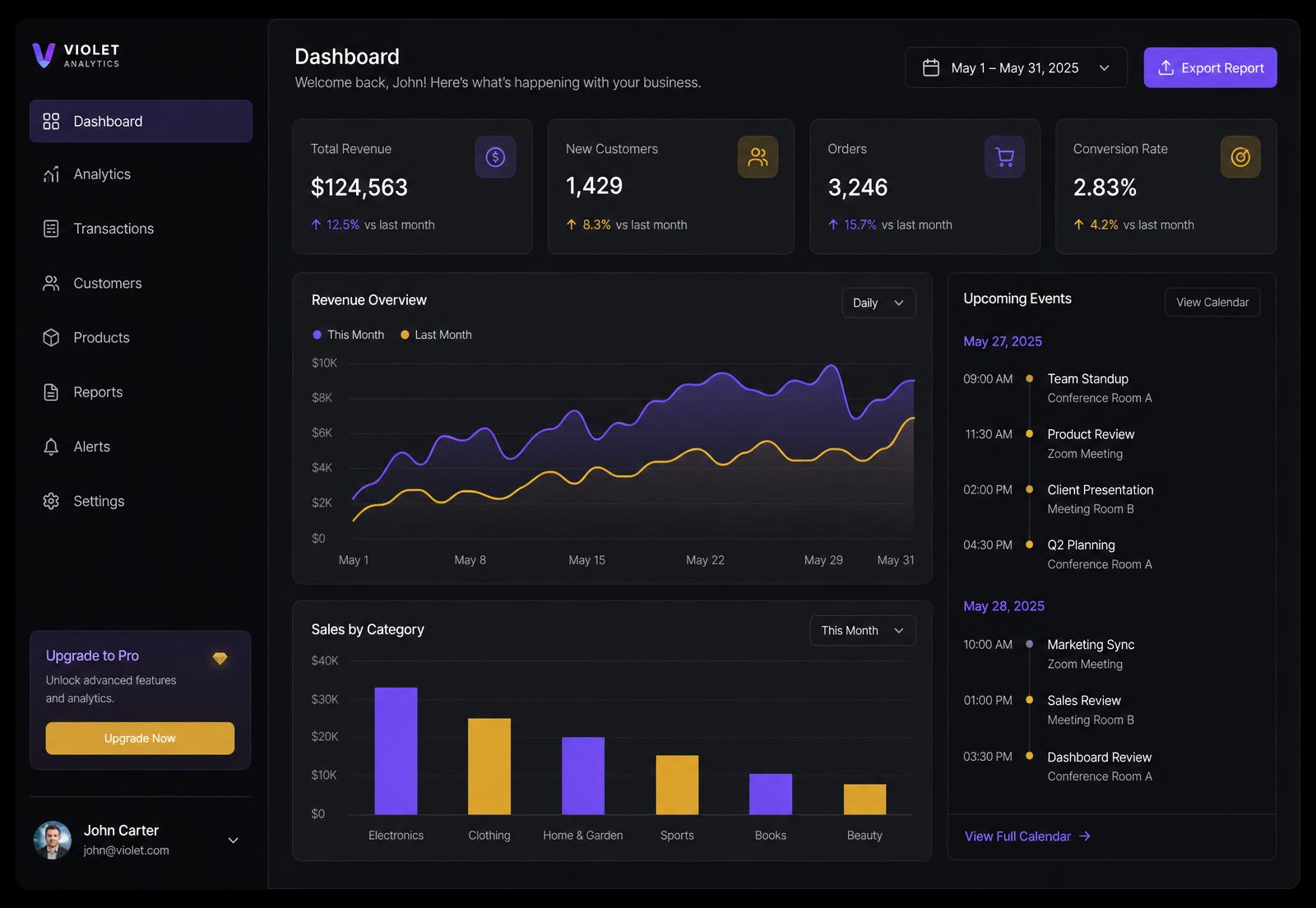Toggle the This Month legend series

pyautogui.click(x=348, y=335)
